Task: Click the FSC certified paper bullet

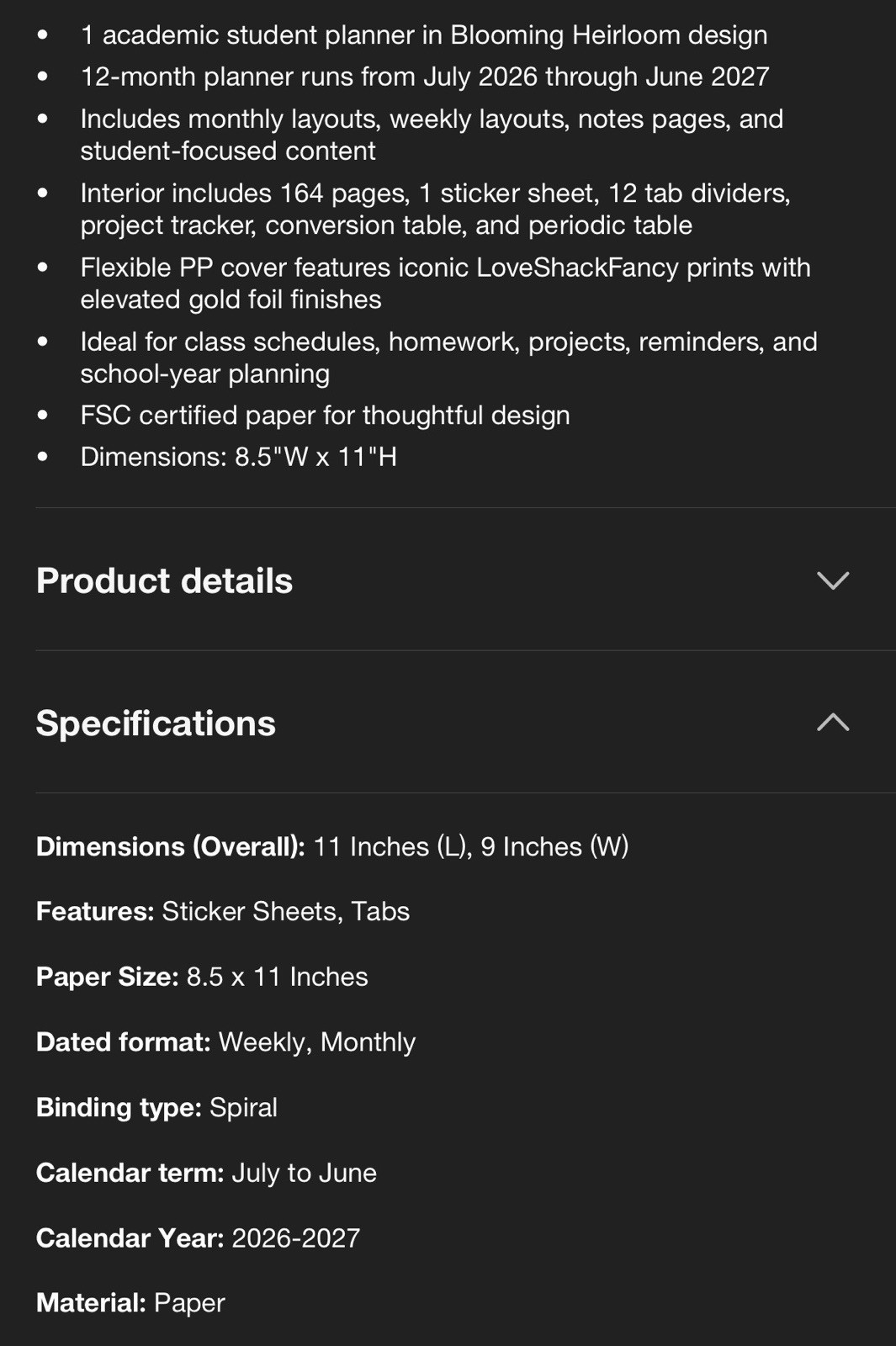Action: click(325, 415)
